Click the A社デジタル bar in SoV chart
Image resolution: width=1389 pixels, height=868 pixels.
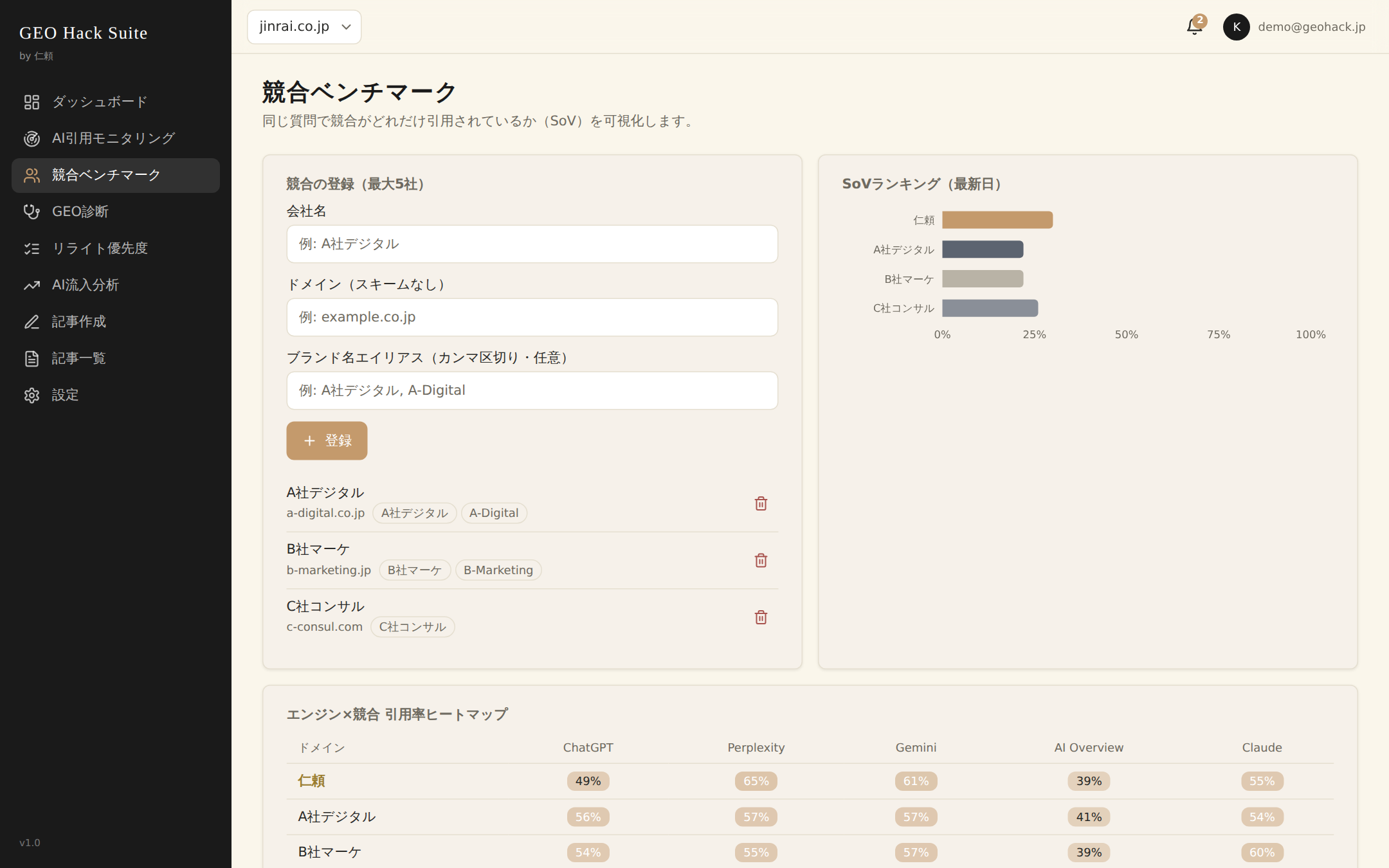tap(983, 249)
